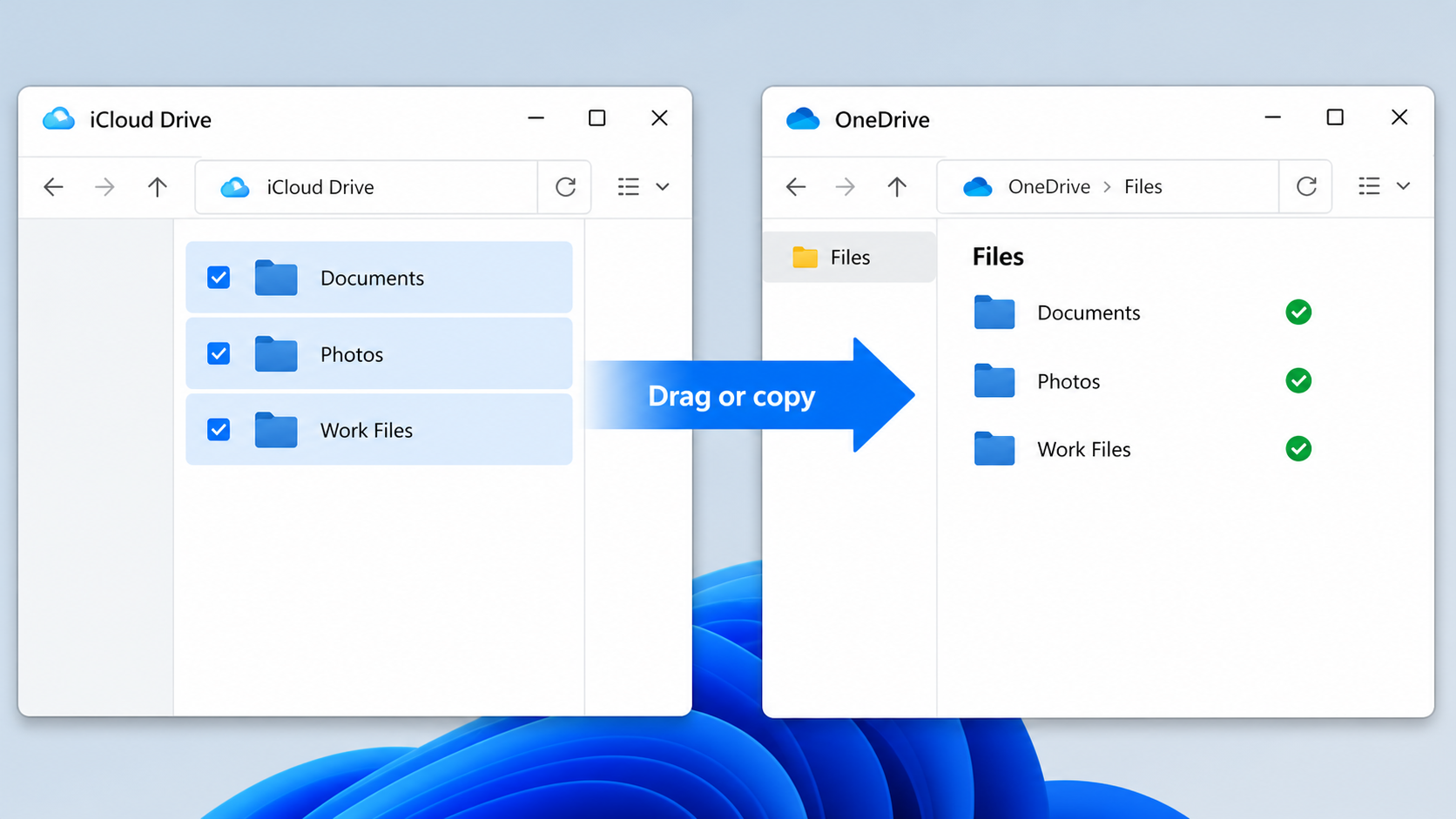Select Files in OneDrive sidebar
This screenshot has height=819, width=1456.
click(x=849, y=257)
